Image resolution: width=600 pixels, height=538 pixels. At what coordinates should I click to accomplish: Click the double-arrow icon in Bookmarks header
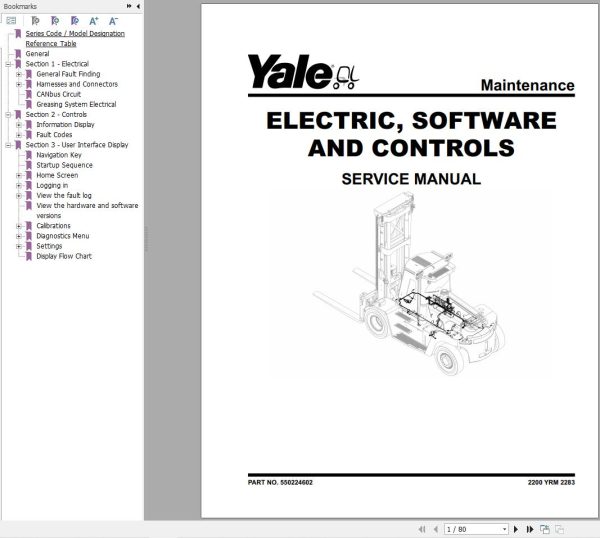tap(129, 6)
